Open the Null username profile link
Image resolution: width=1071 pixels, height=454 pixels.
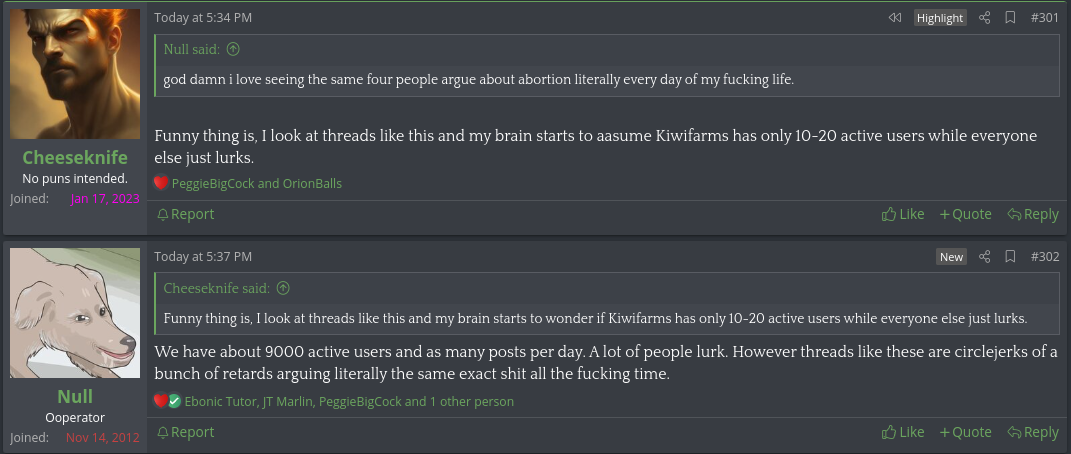(75, 396)
